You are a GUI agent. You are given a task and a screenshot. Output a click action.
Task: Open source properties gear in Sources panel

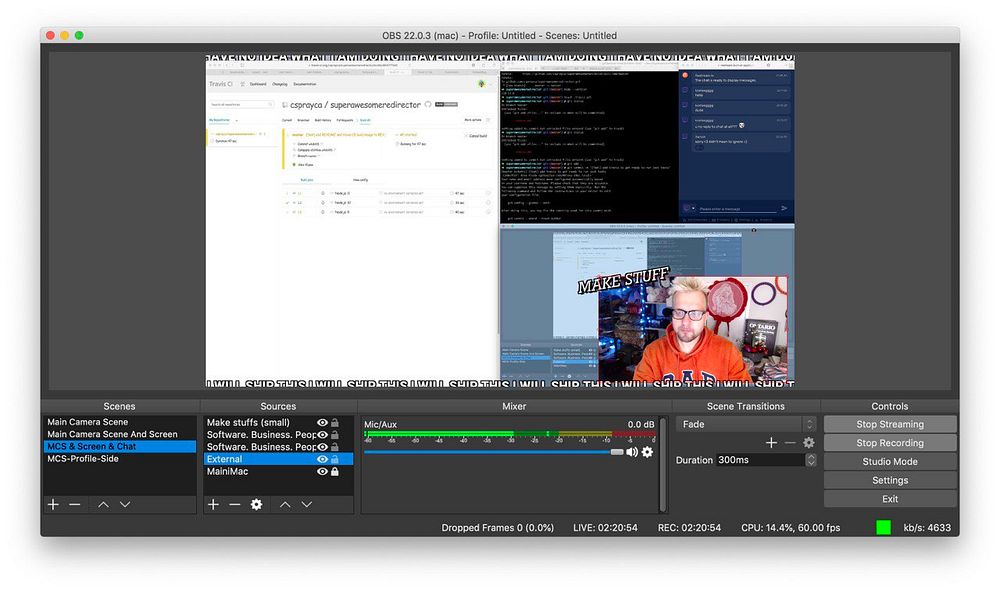click(x=256, y=505)
